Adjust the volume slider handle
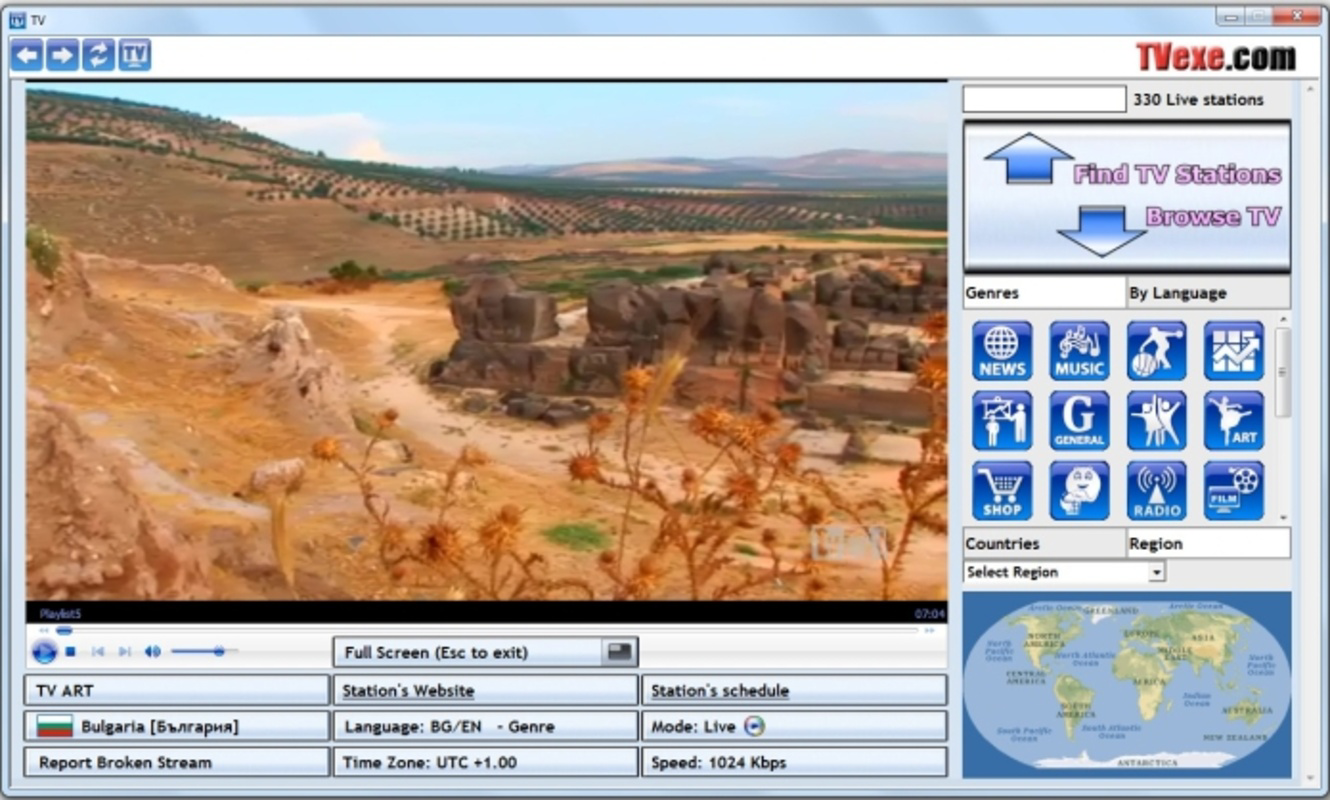The height and width of the screenshot is (800, 1330). coord(219,652)
